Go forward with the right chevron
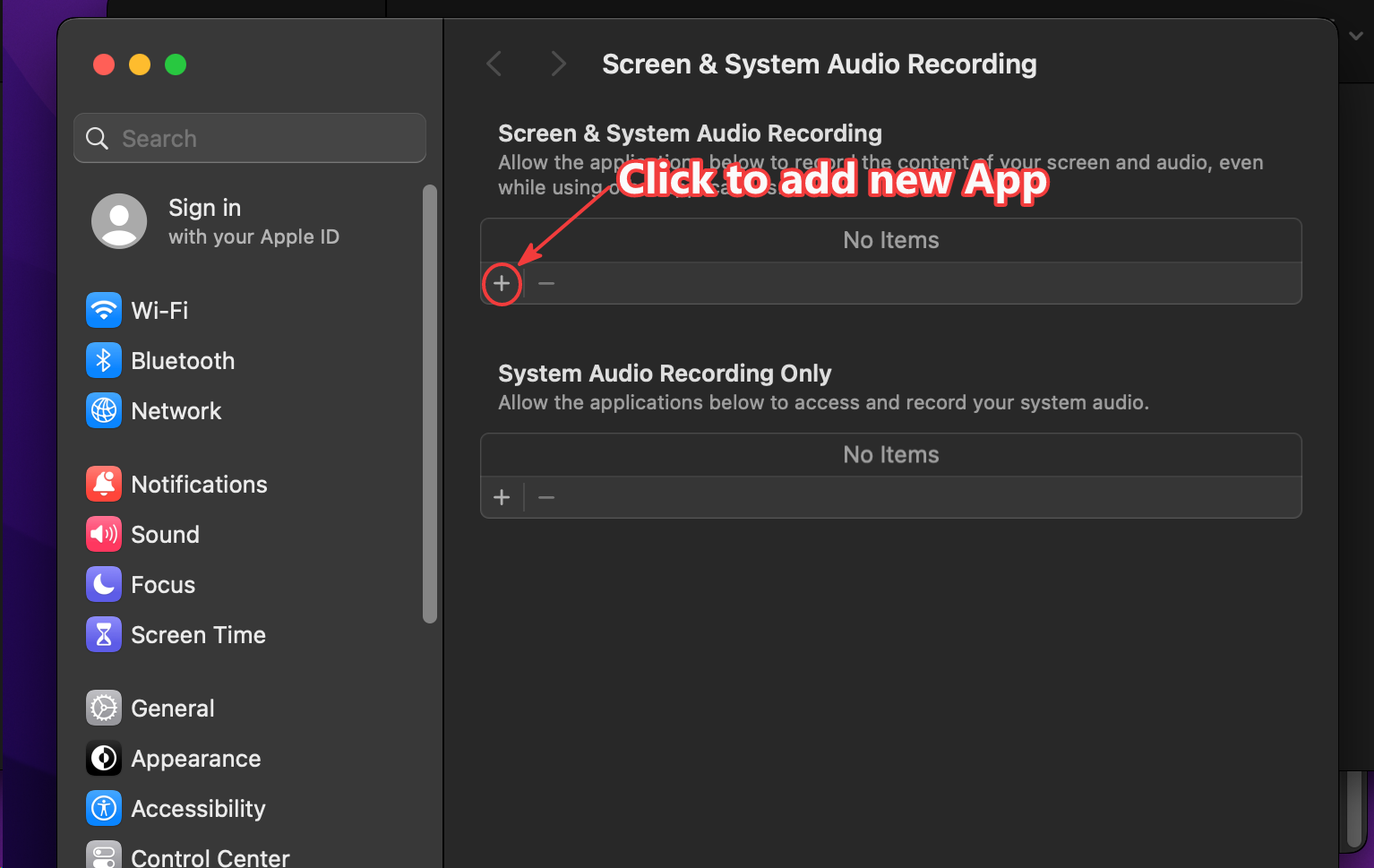Viewport: 1374px width, 868px height. point(558,64)
